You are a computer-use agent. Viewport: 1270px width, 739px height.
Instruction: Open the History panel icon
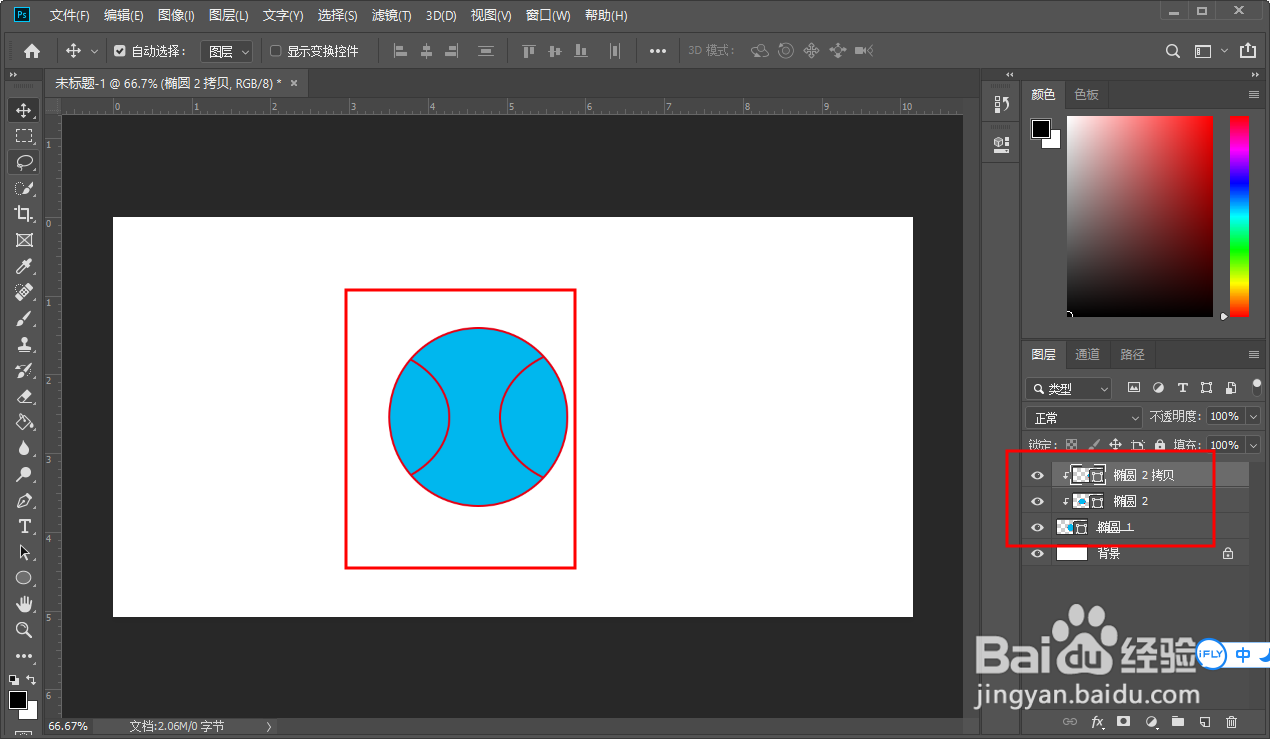pos(1001,103)
